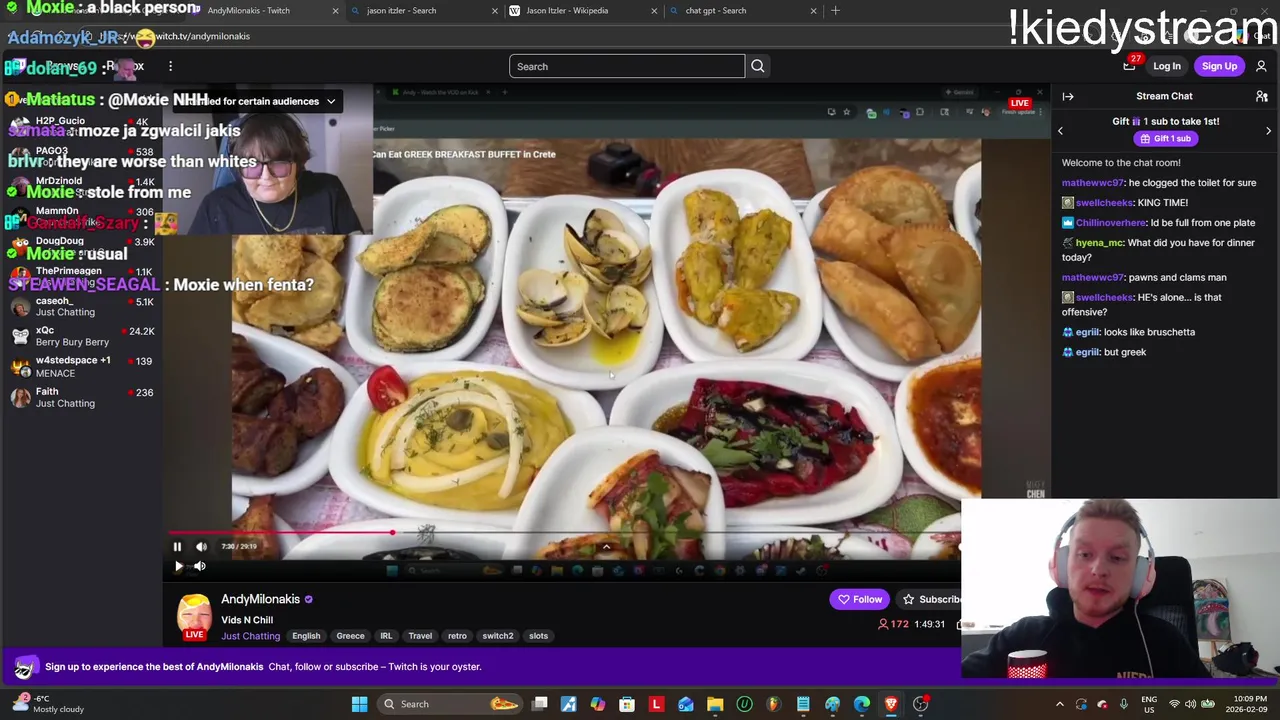Open the red L app on taskbar

point(656,704)
